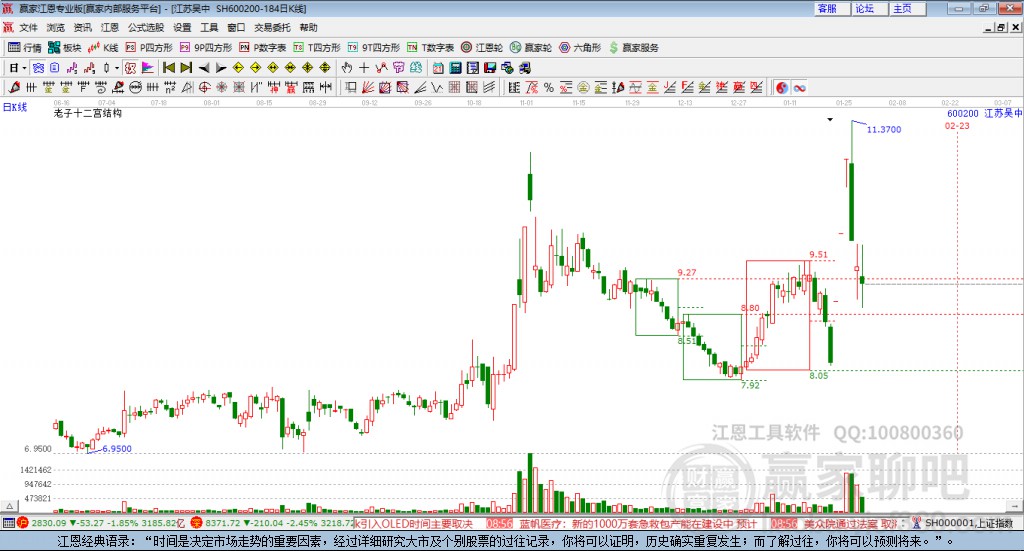This screenshot has height=551, width=1024.
Task: Open the calendar icon
Action: click(x=438, y=68)
